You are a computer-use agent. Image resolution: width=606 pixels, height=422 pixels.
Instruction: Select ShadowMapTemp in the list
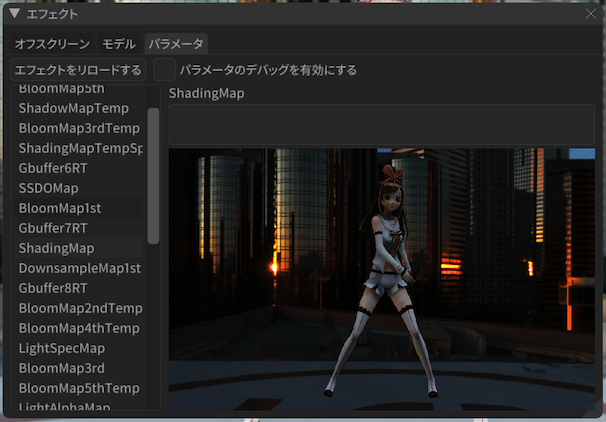73,108
